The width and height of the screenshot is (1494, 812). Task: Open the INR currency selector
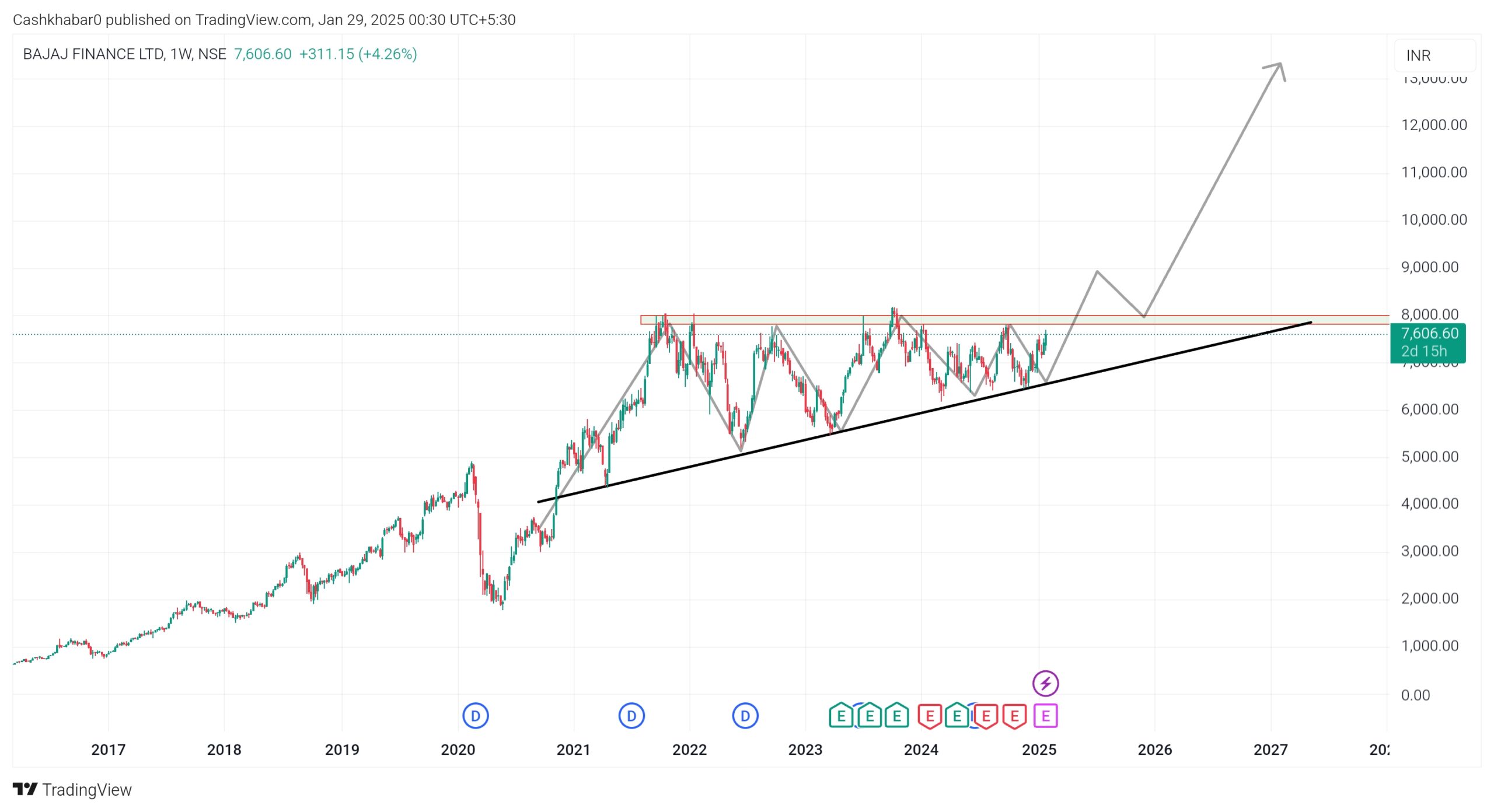(1434, 55)
